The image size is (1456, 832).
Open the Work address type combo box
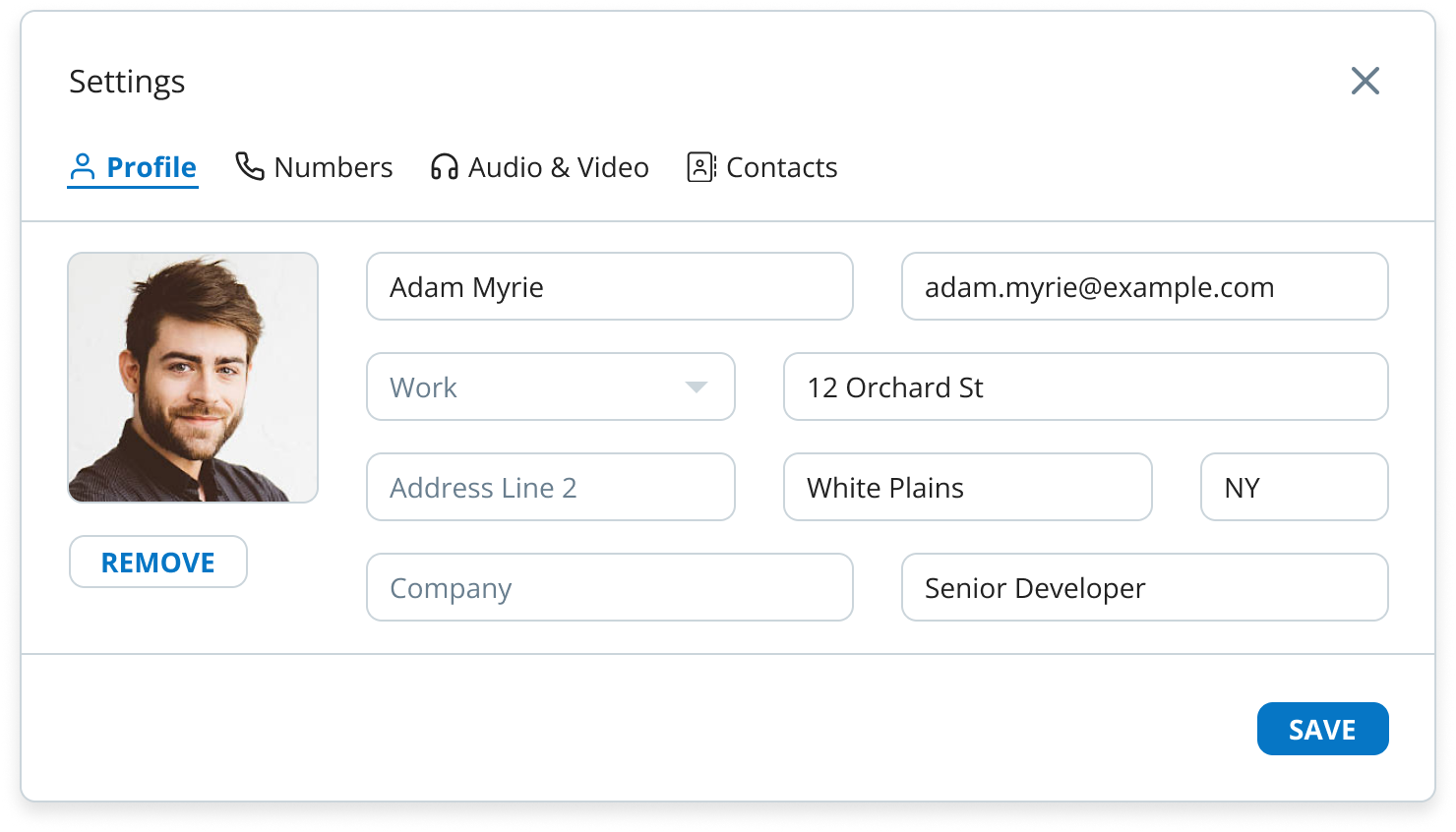click(531, 387)
